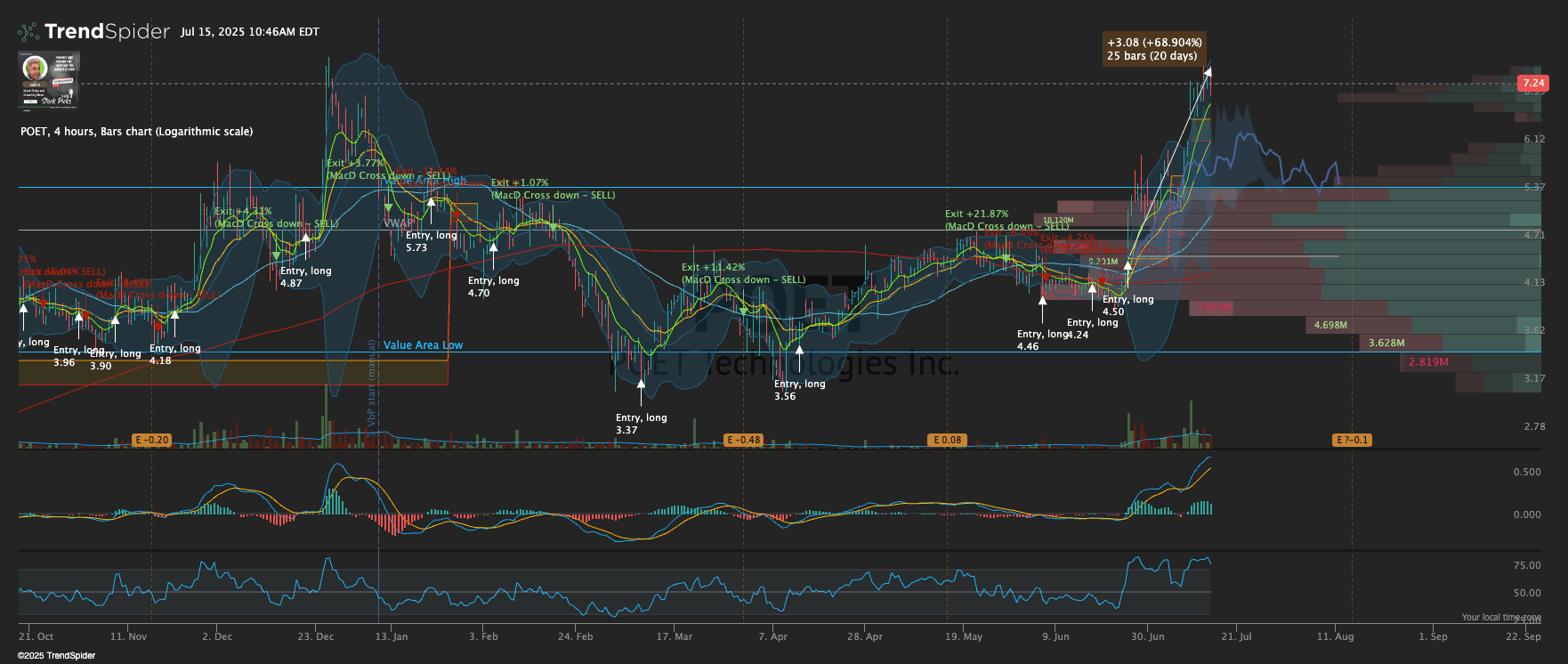Select the E 7-0.1 future earnings marker
Screen dimensions: 1568x664
(x=1352, y=440)
